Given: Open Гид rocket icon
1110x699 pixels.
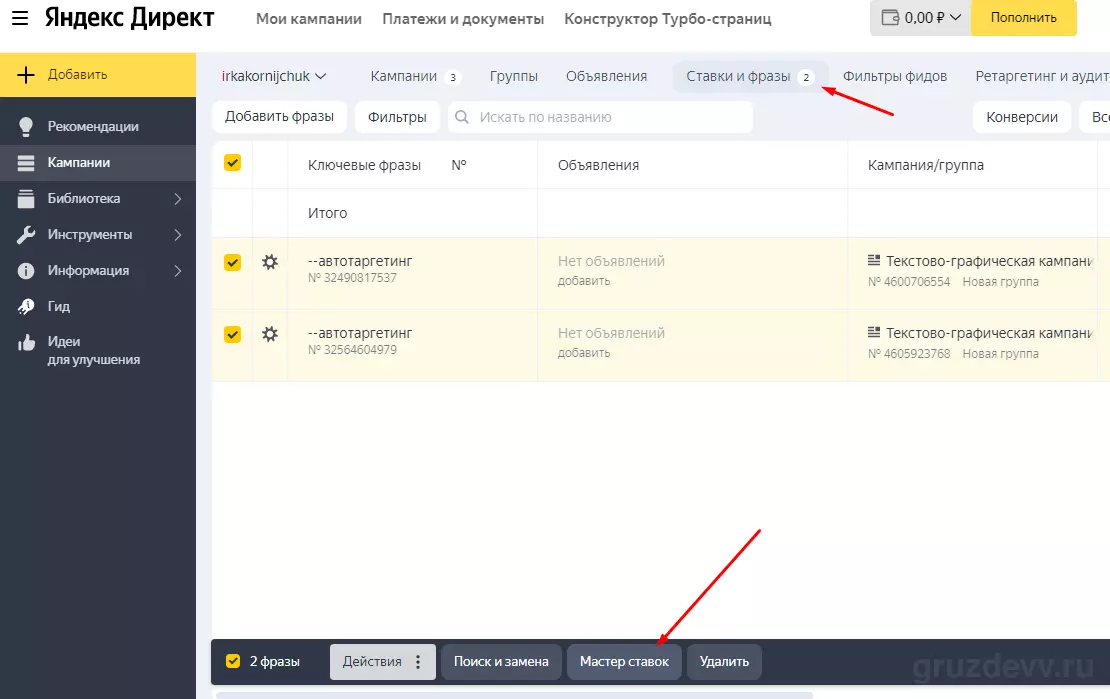Looking at the screenshot, I should click(x=25, y=307).
